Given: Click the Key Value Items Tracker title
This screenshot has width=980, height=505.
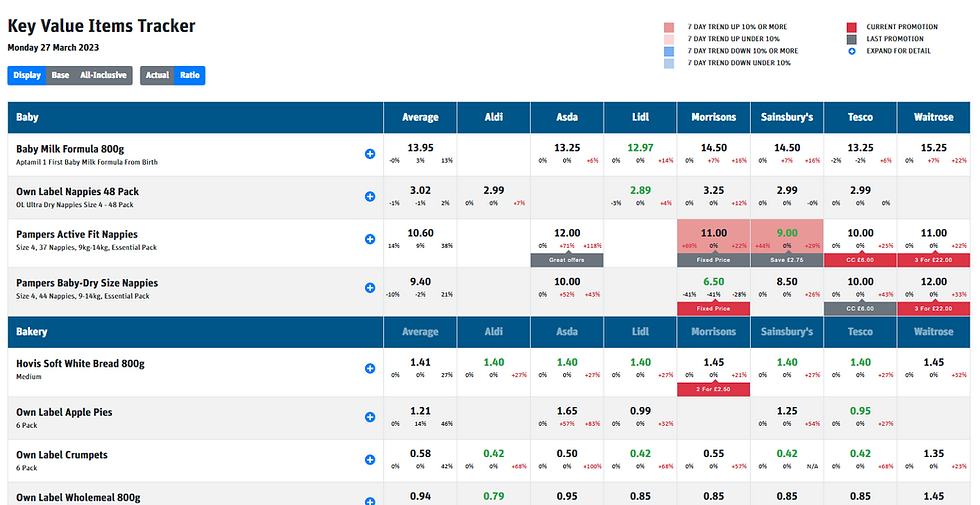Looking at the screenshot, I should 101,26.
